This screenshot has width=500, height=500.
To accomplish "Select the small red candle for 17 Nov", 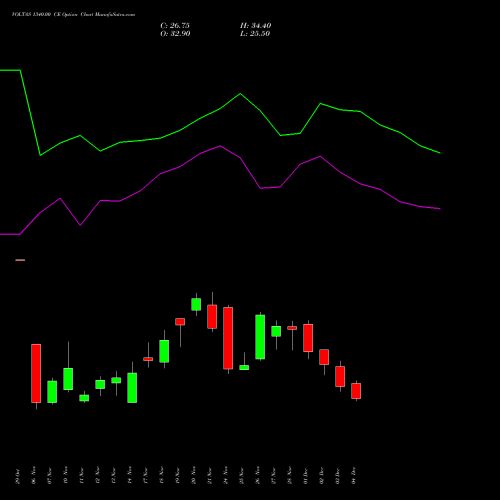I will coord(148,359).
